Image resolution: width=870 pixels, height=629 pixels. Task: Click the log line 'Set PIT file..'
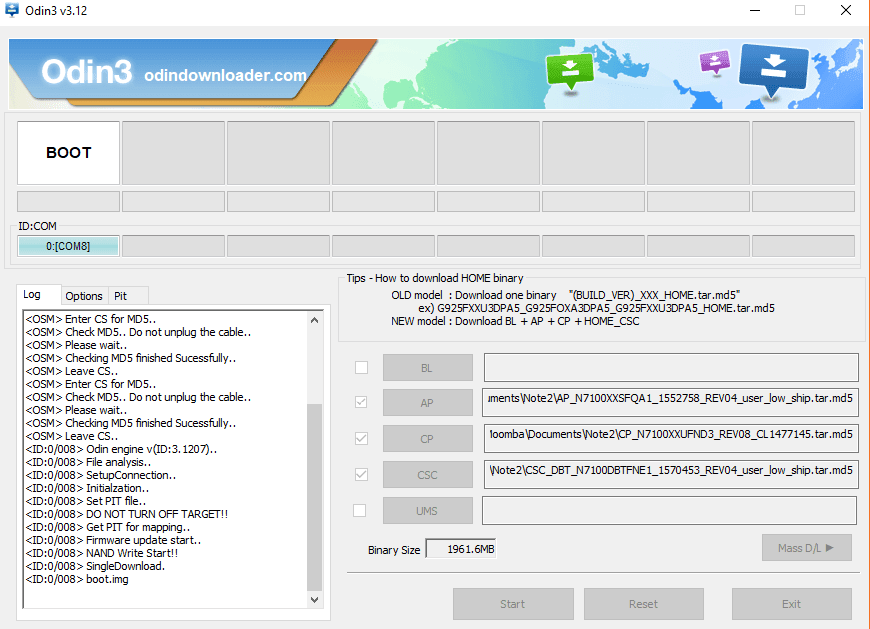click(x=86, y=501)
